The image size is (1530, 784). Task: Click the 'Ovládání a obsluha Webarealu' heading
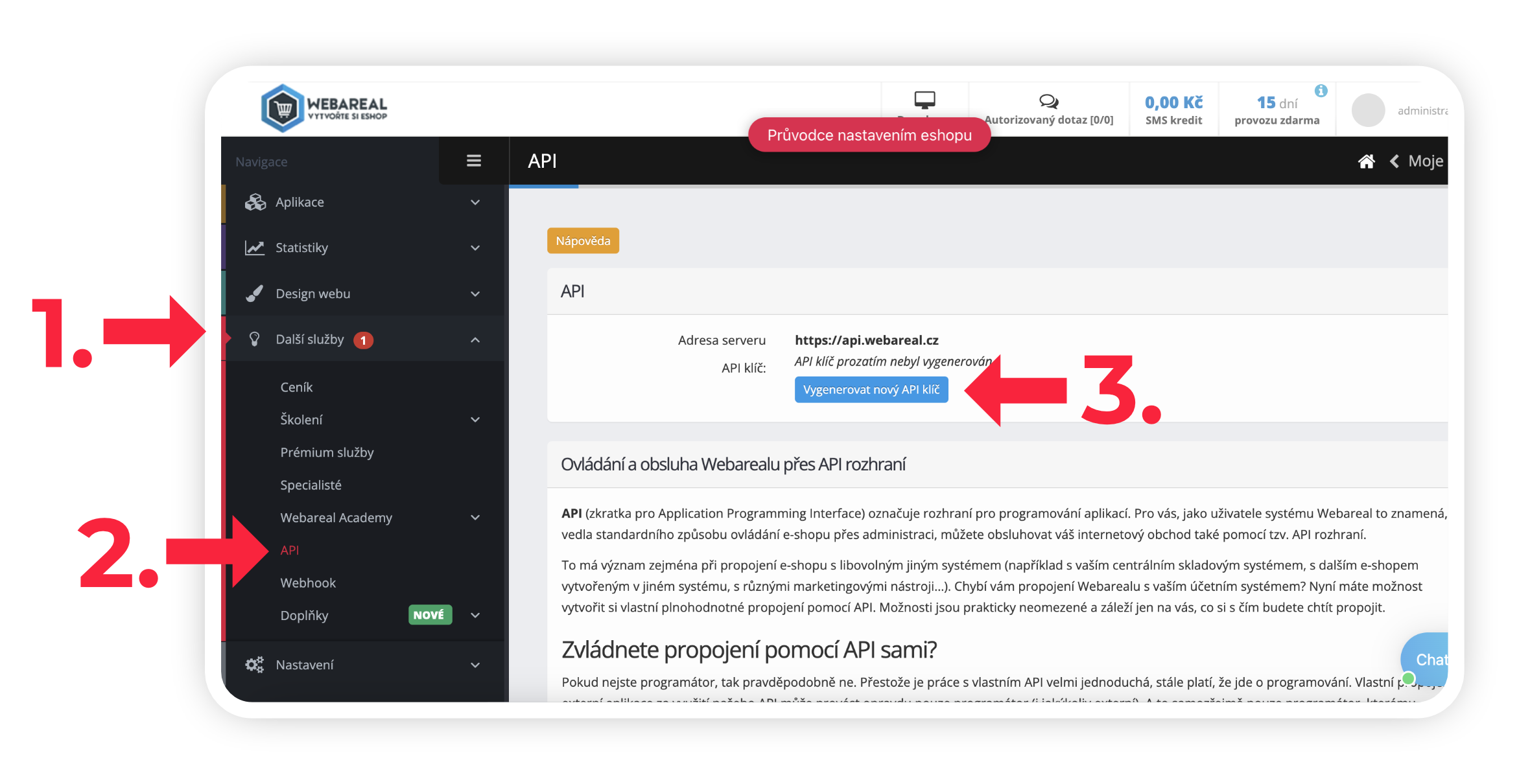coord(733,464)
